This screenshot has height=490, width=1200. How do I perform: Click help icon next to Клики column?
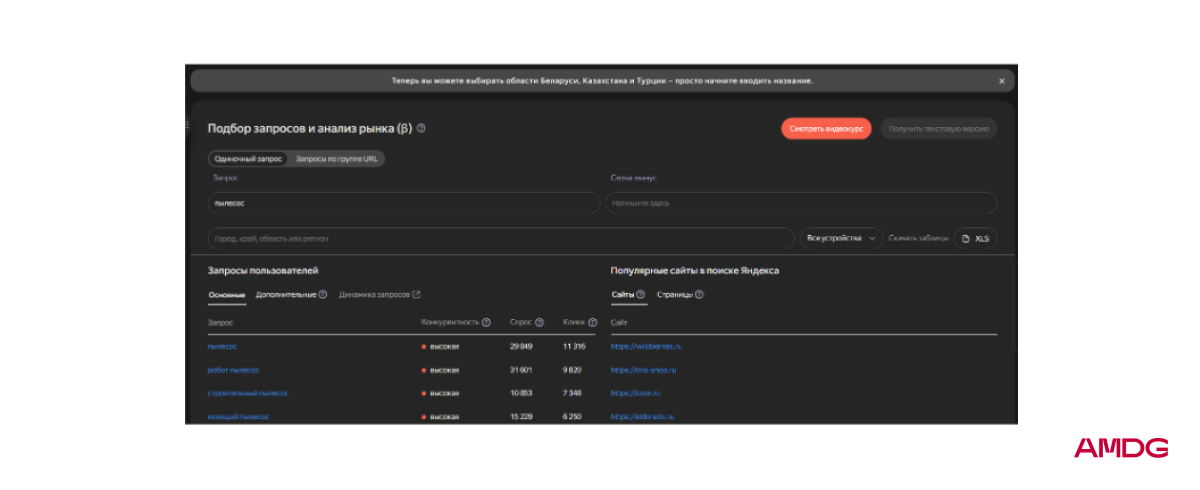click(592, 323)
